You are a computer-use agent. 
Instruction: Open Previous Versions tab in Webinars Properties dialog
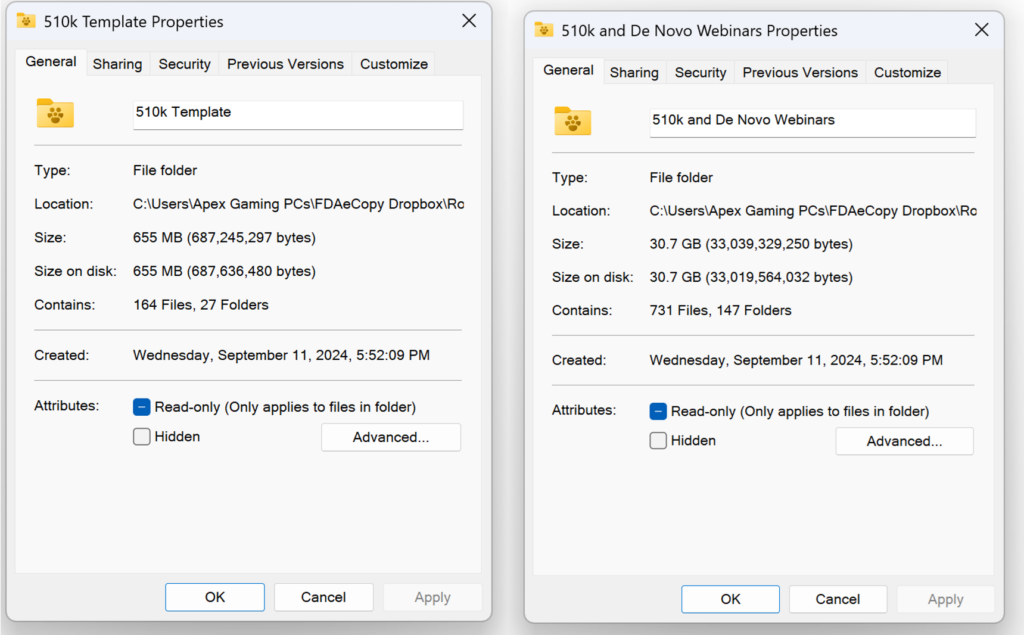tap(800, 73)
